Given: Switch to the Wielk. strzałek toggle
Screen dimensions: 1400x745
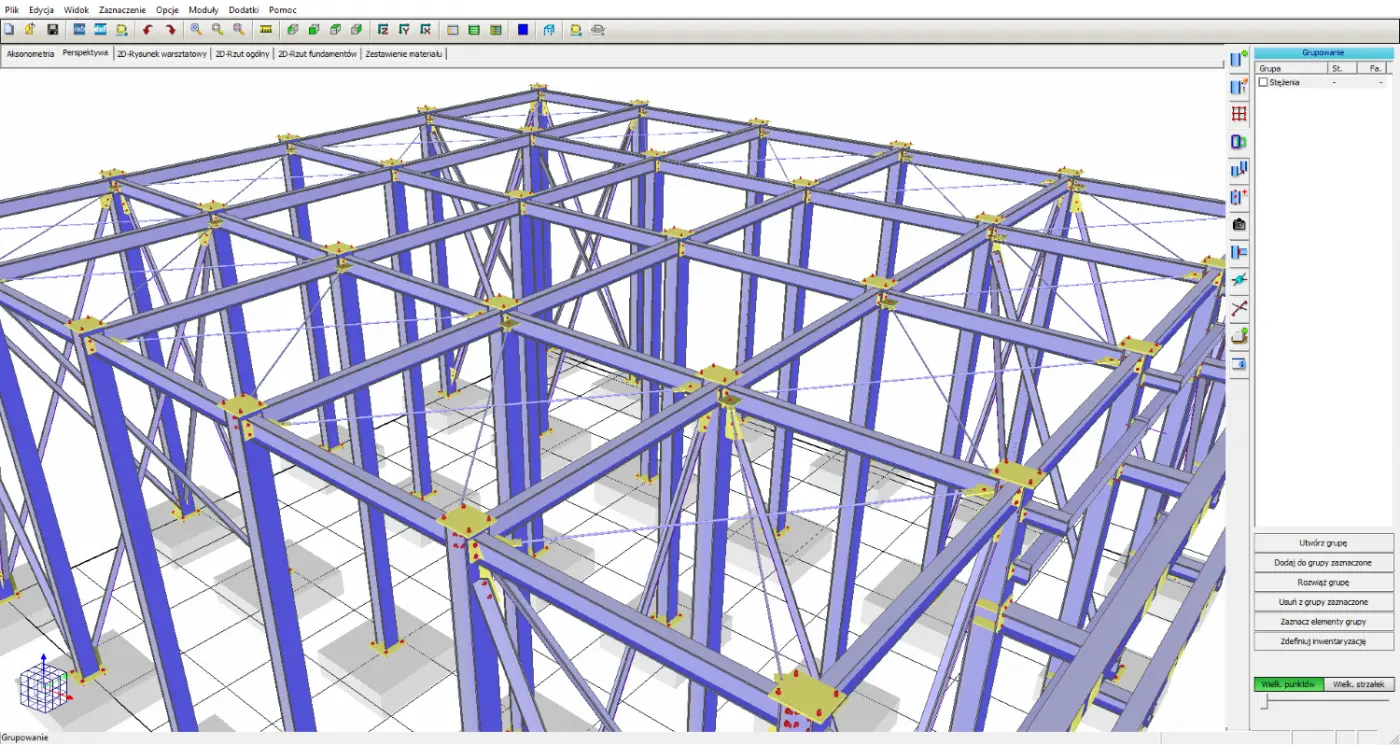Looking at the screenshot, I should [1358, 684].
